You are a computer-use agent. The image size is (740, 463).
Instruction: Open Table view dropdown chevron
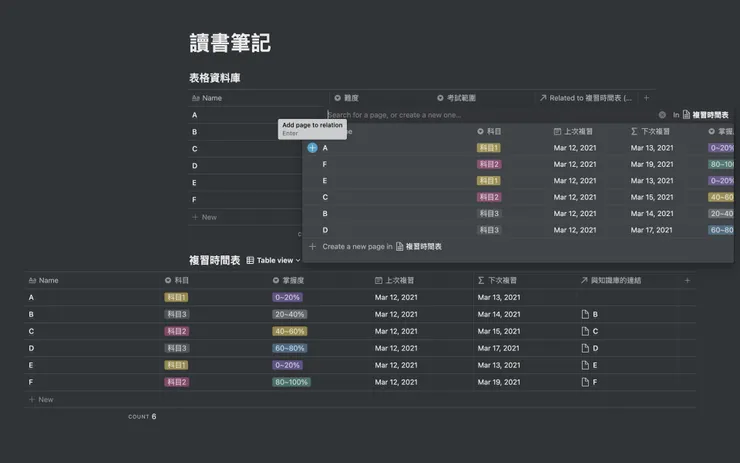click(298, 260)
